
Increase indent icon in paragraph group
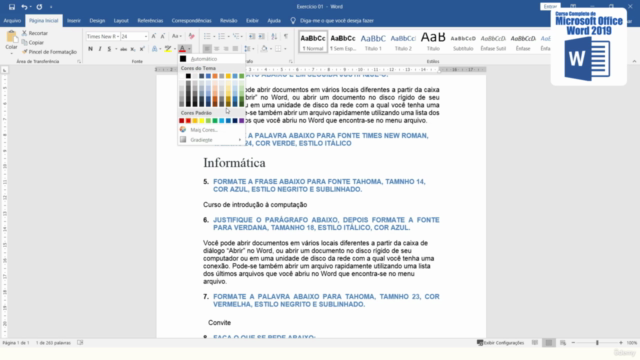point(262,36)
